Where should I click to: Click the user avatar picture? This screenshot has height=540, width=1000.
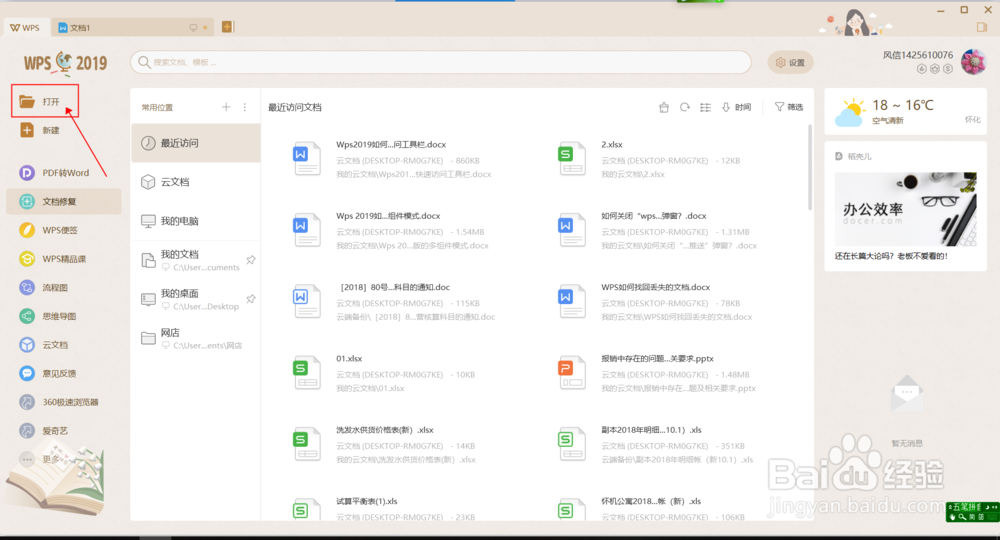(973, 62)
